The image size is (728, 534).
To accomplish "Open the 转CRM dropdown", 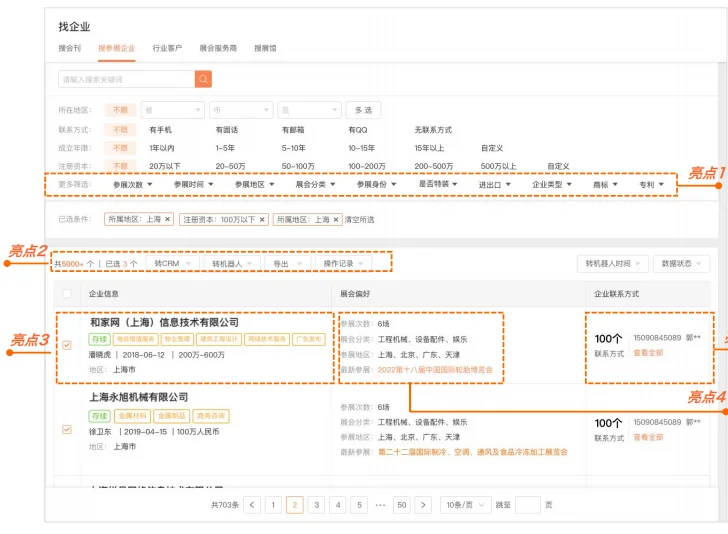I will click(173, 263).
